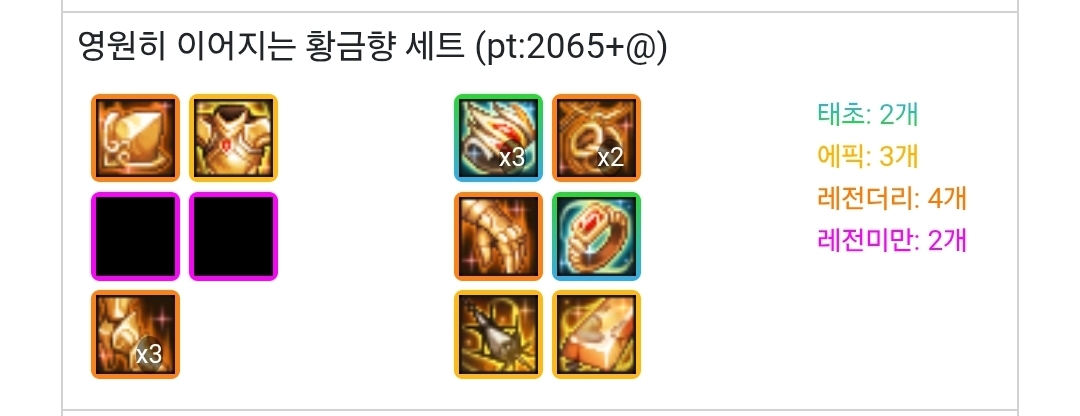Click the 레전더리: 4개 count label
Image resolution: width=1080 pixels, height=416 pixels.
point(892,198)
